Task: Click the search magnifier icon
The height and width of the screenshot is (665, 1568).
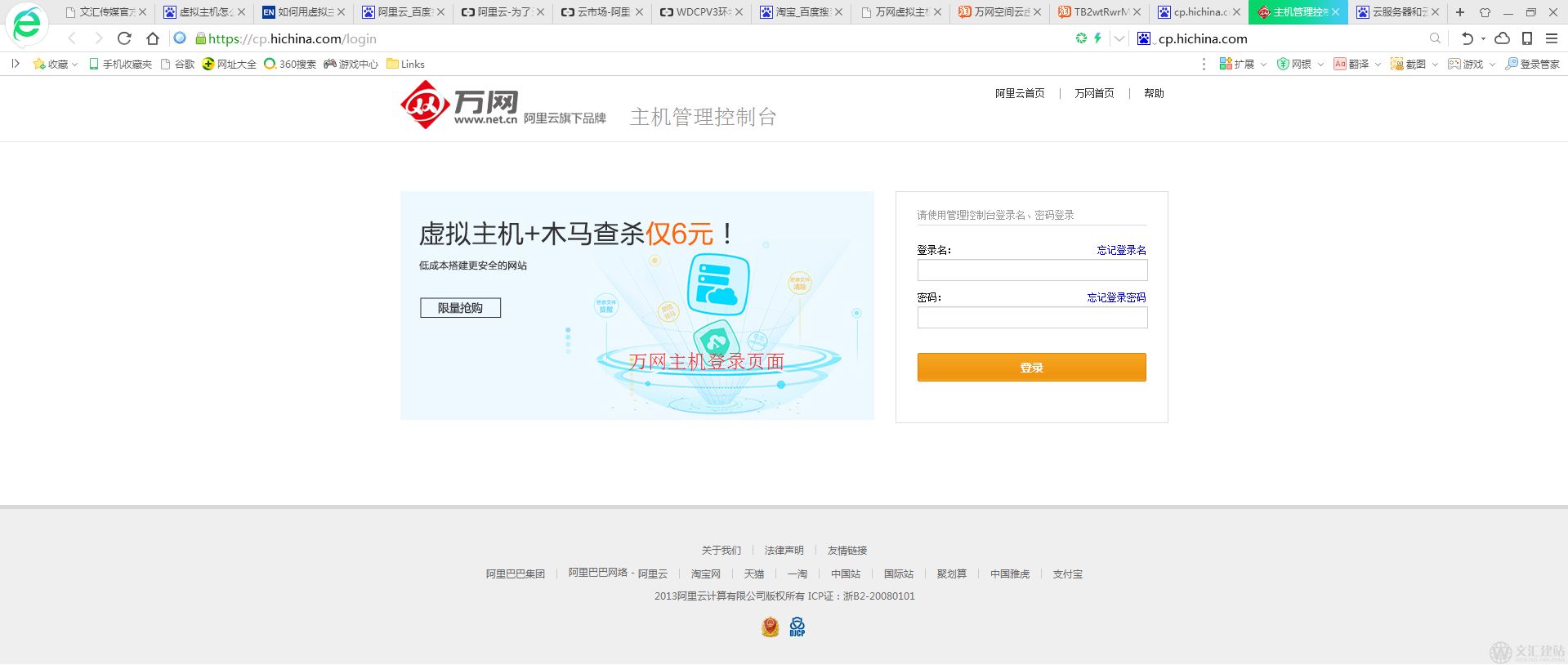Action: pyautogui.click(x=1435, y=38)
